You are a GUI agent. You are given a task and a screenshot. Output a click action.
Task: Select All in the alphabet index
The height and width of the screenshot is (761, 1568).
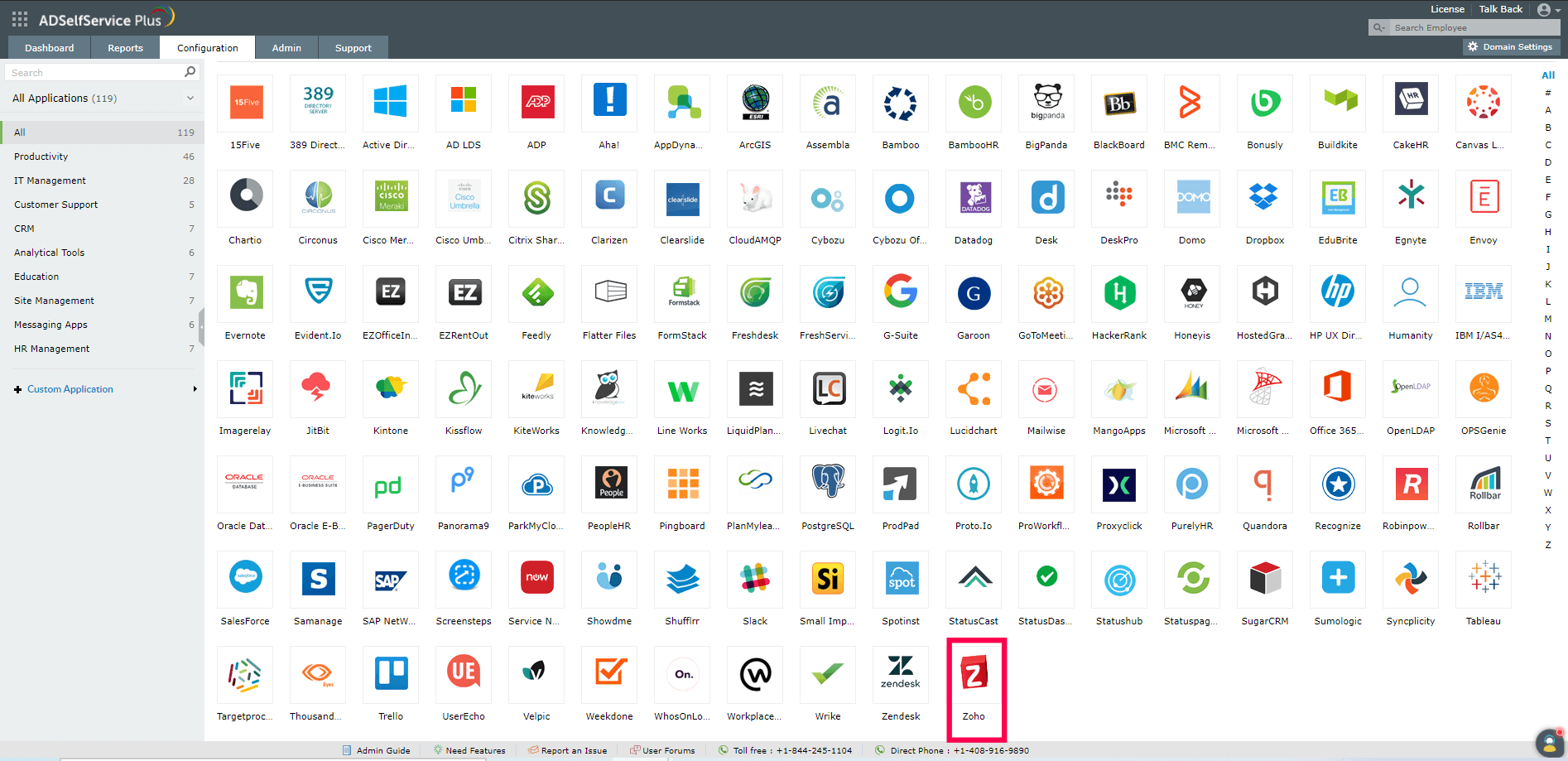(1548, 75)
